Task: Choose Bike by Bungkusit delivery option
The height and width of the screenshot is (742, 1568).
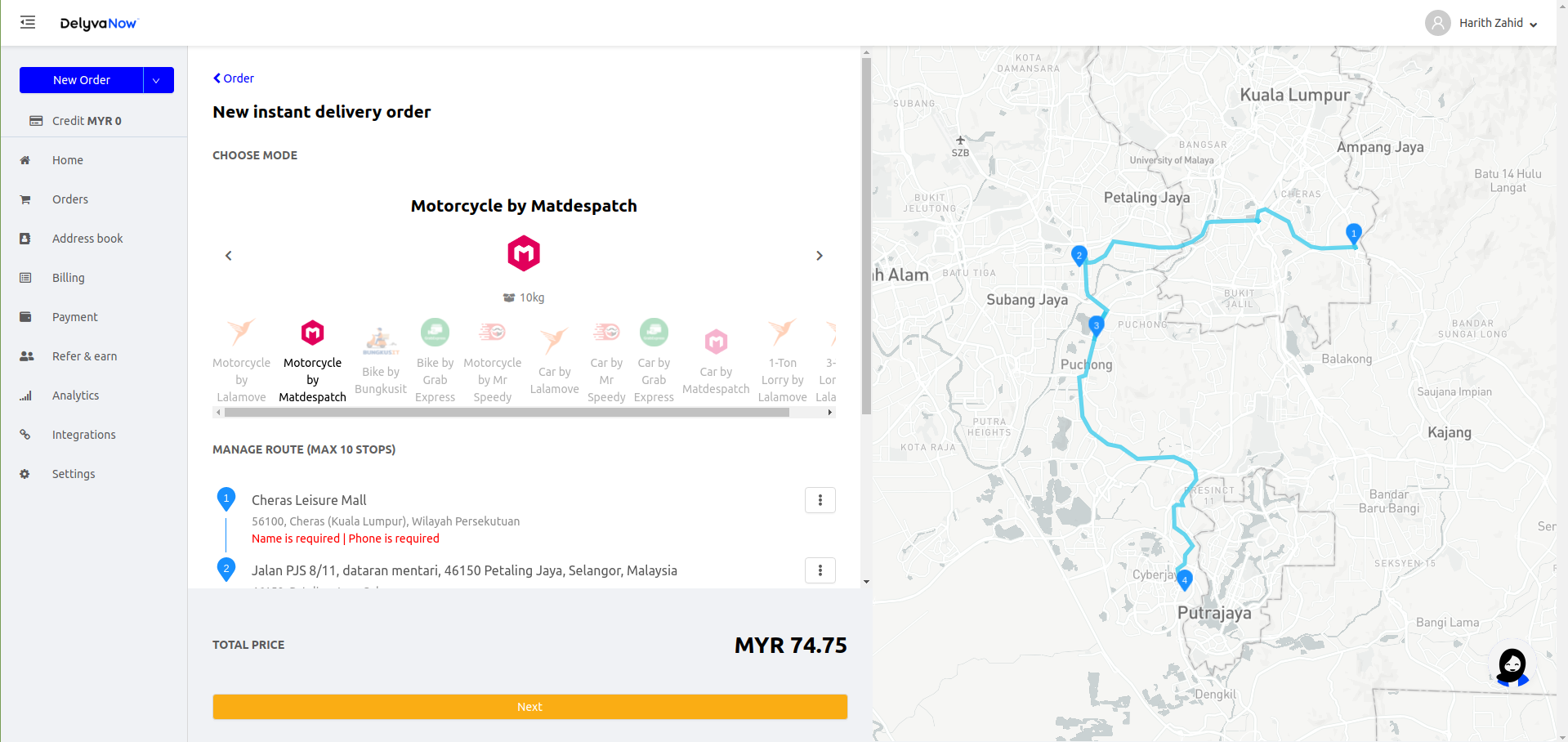Action: point(381,360)
